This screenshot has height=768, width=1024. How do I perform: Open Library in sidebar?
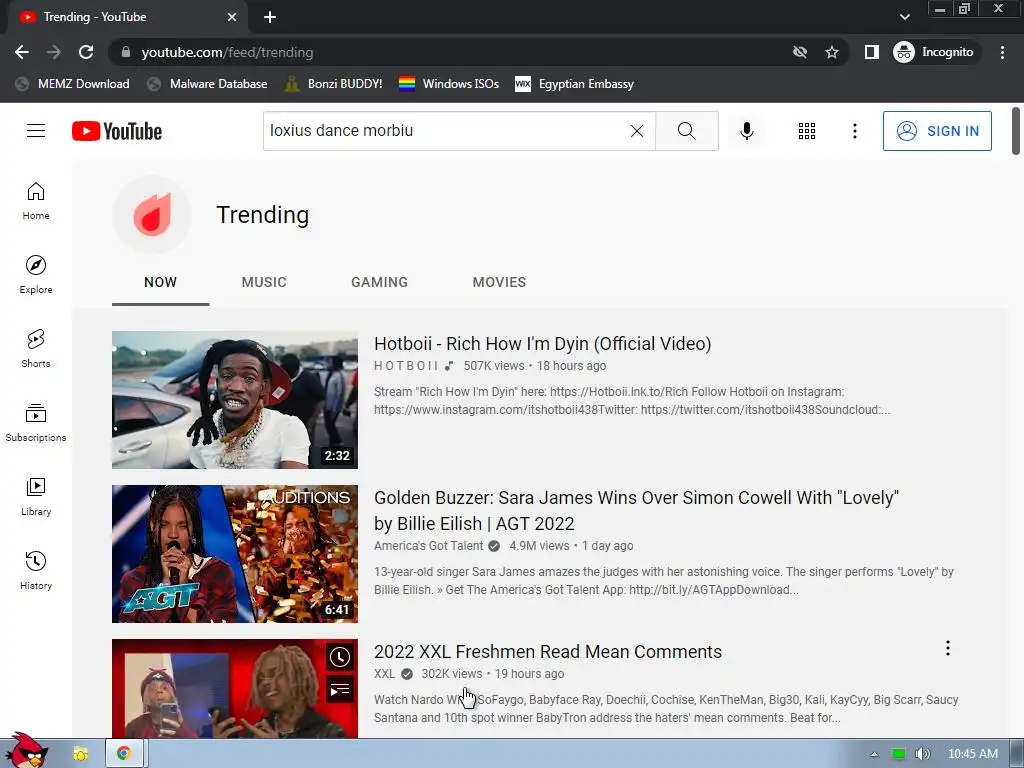click(x=36, y=497)
